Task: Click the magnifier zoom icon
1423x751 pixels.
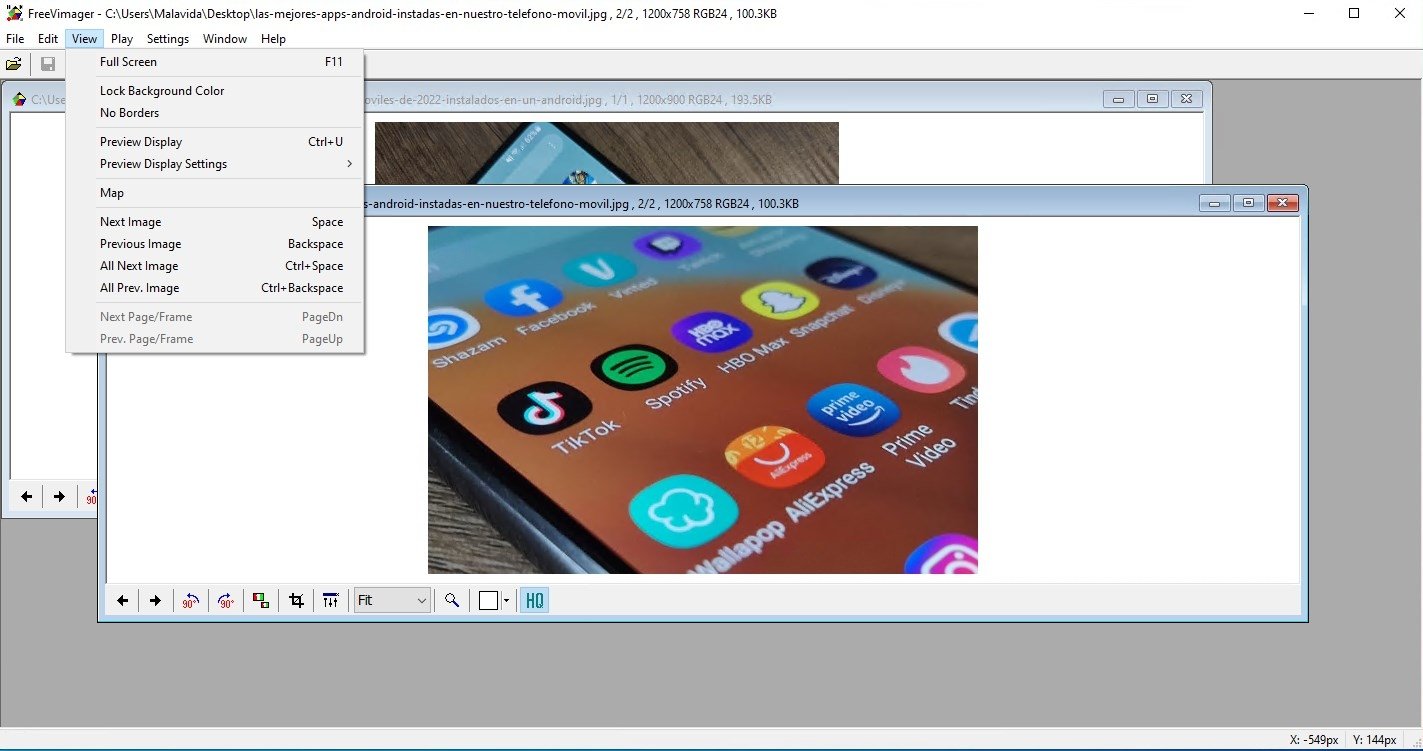Action: tap(452, 600)
